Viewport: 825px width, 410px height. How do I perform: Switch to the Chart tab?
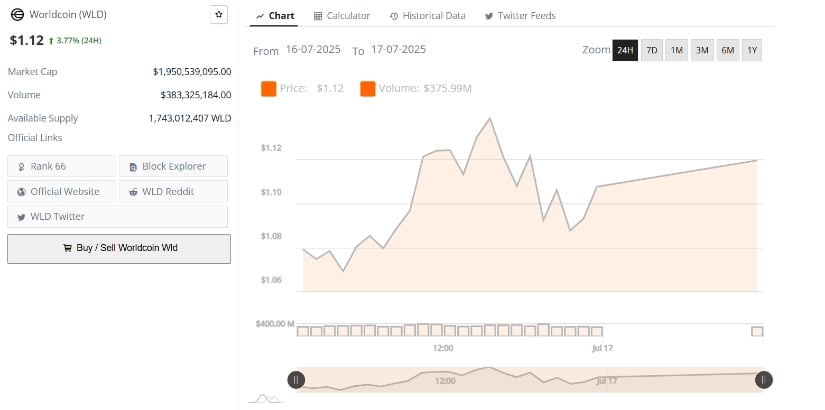click(x=275, y=16)
